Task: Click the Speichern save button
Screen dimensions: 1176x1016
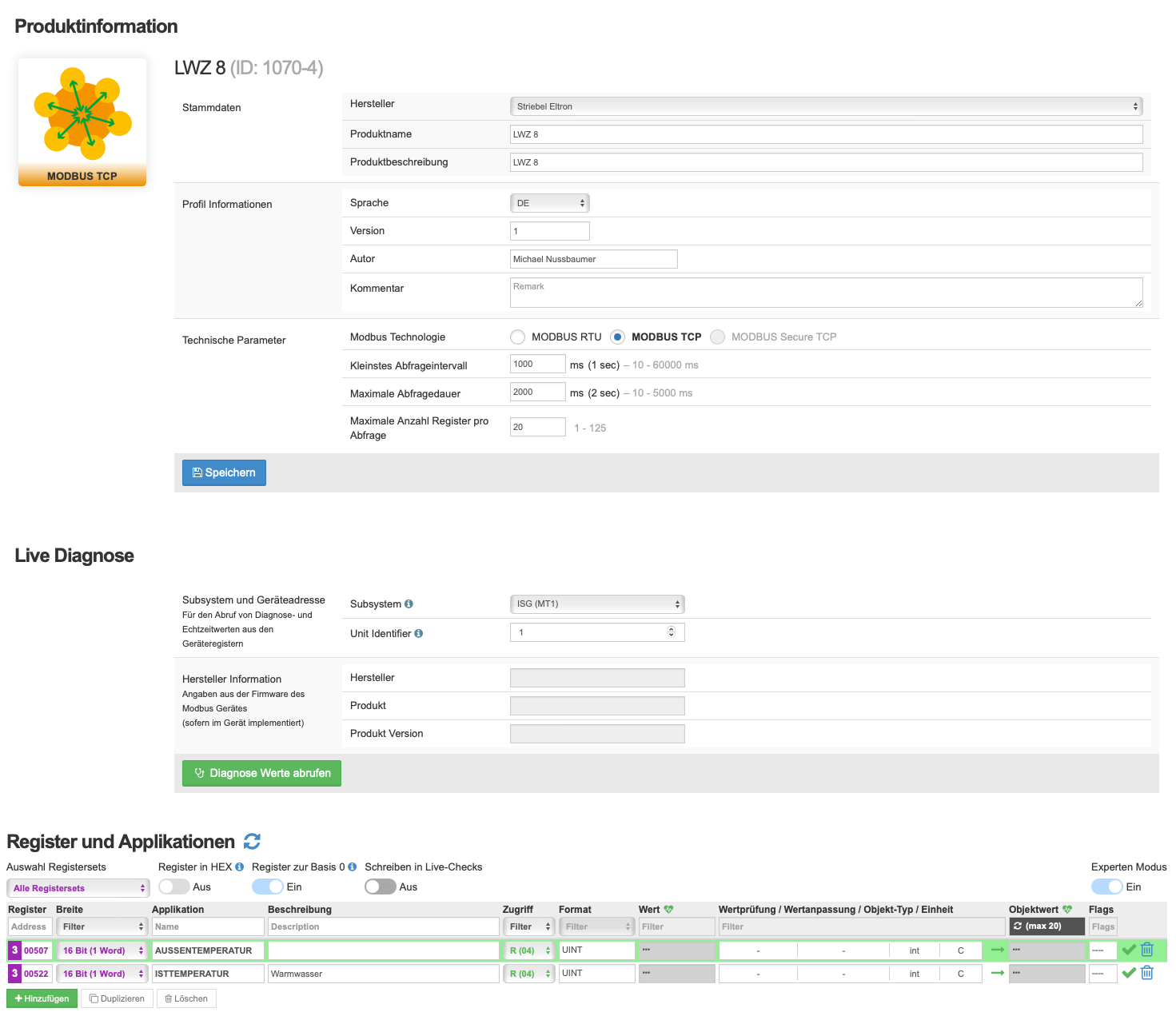Action: [224, 472]
